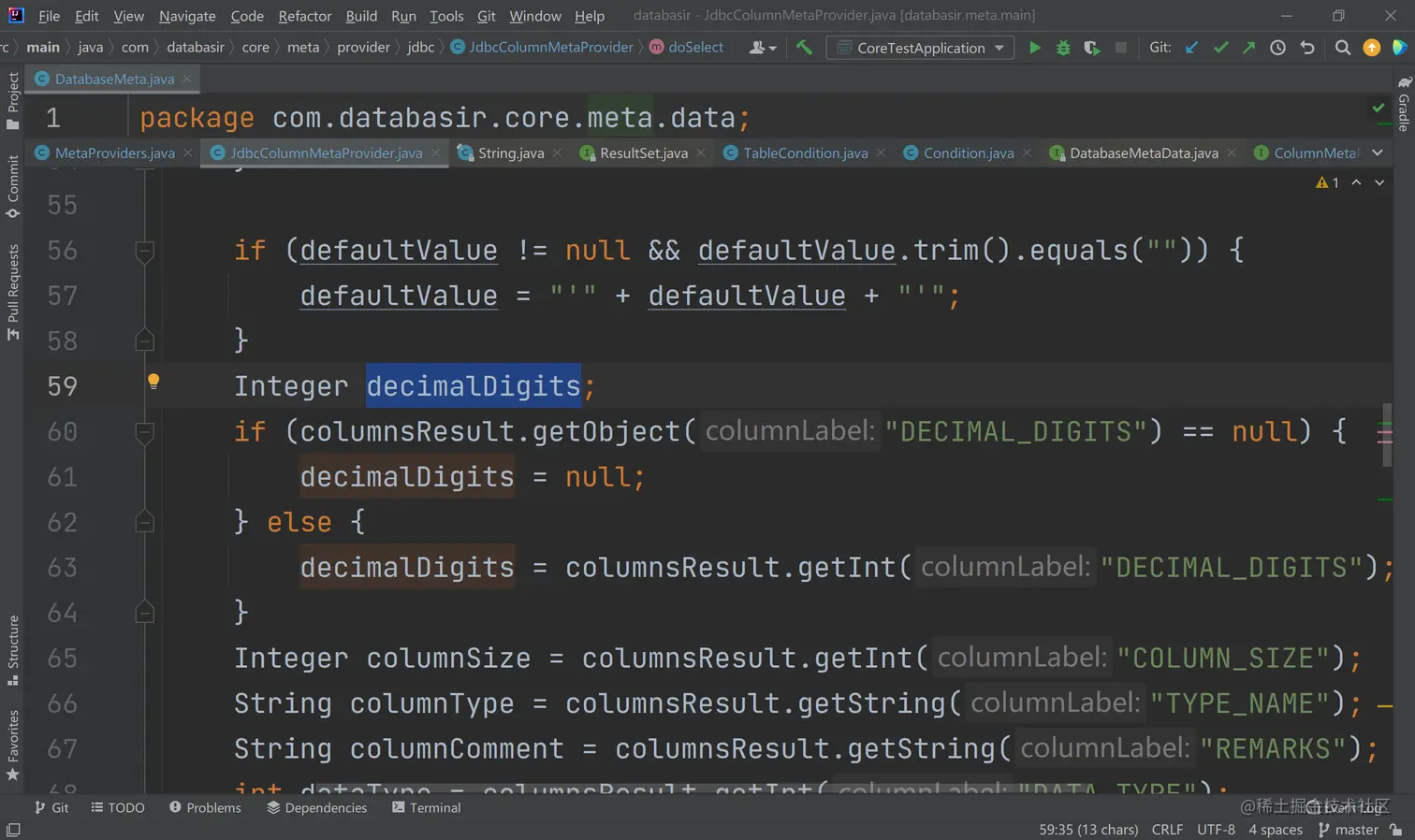Close the JdbcColumnMetaProvider.java tab

coord(435,152)
